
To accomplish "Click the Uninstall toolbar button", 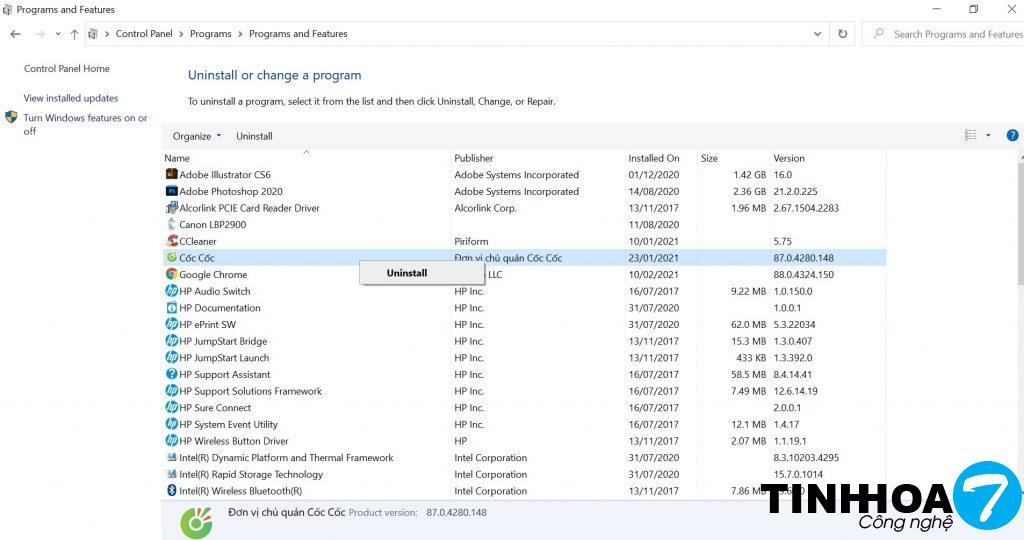I will [254, 136].
